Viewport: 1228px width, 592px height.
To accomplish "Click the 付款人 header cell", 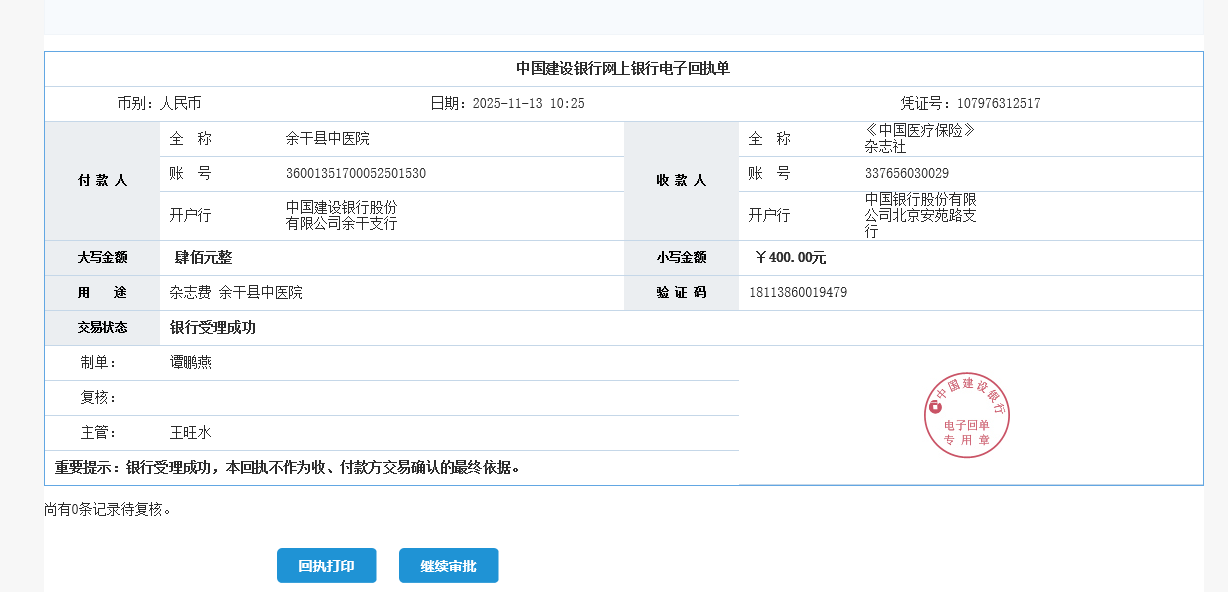I will click(x=102, y=181).
